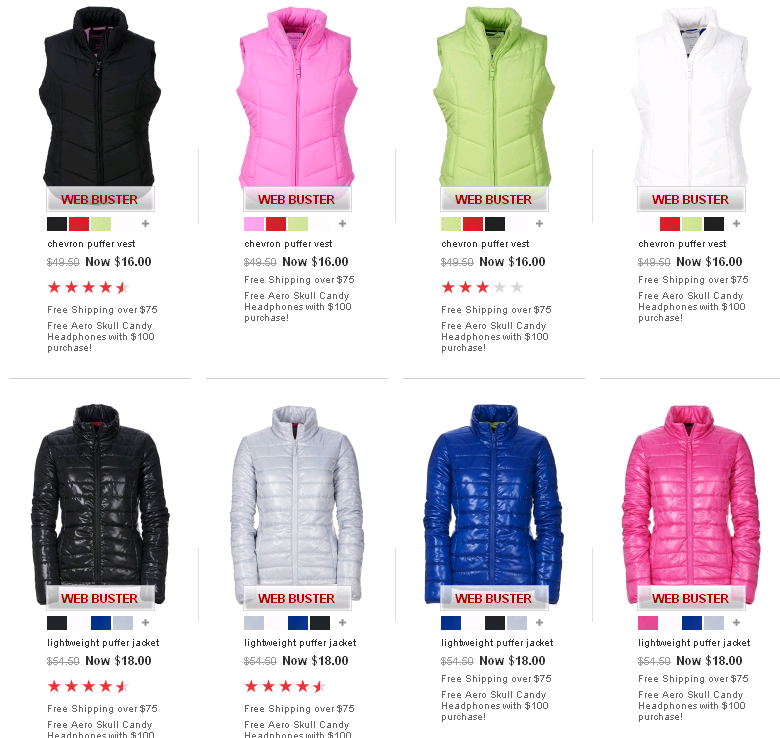Select blue swatch under black puffer jacket
780x738 pixels.
100,623
